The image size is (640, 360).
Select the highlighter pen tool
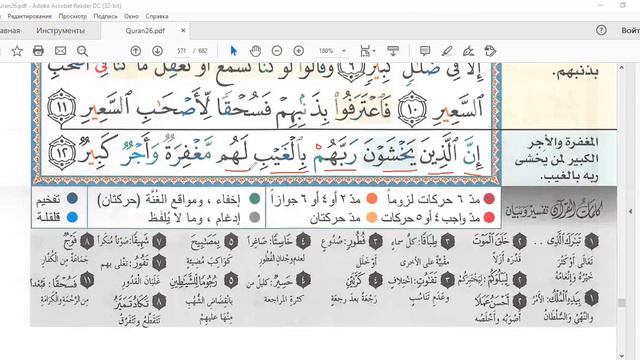(x=447, y=51)
